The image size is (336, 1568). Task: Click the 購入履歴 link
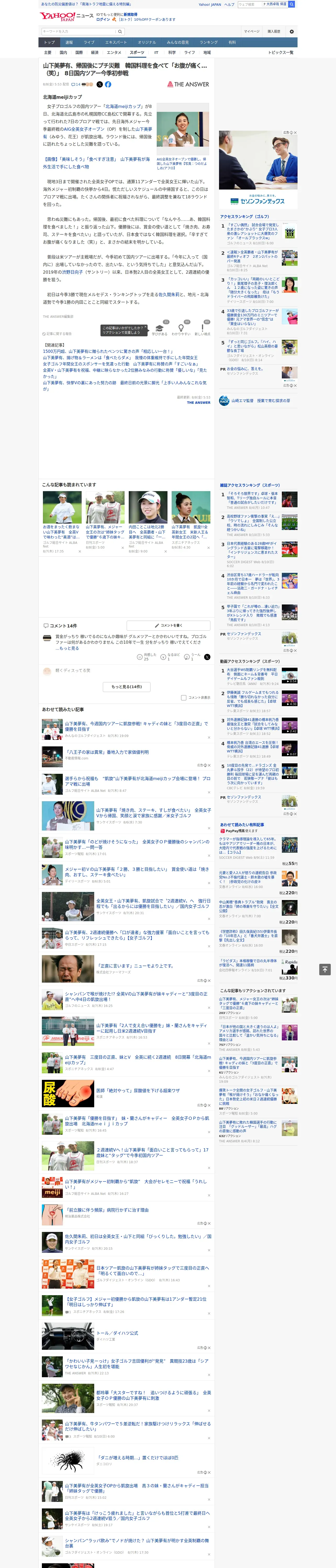pos(274,31)
